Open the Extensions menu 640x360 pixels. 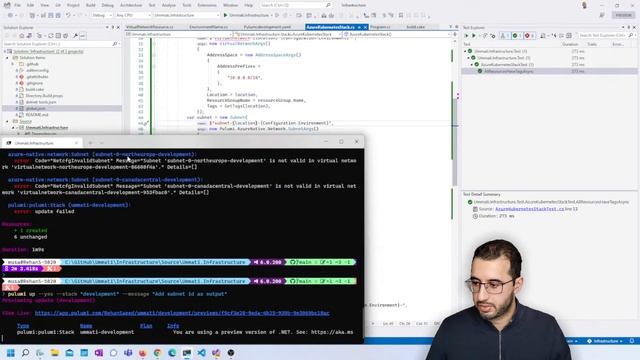point(207,5)
